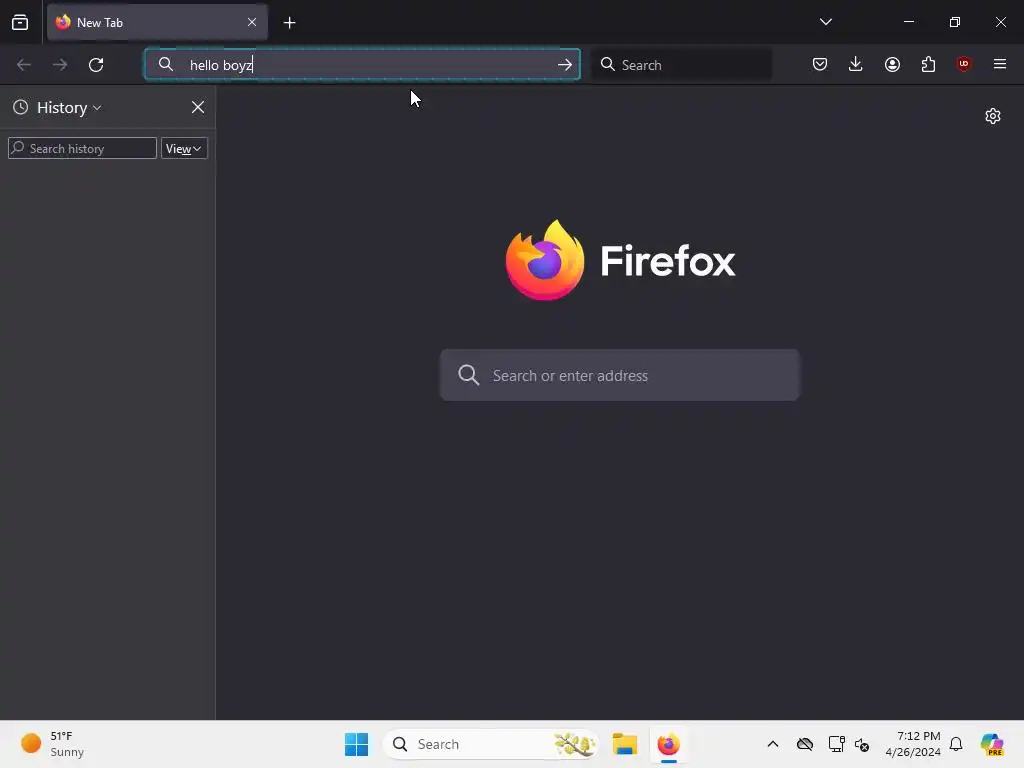The width and height of the screenshot is (1024, 768).
Task: Click Firefox icon in taskbar
Action: point(668,744)
